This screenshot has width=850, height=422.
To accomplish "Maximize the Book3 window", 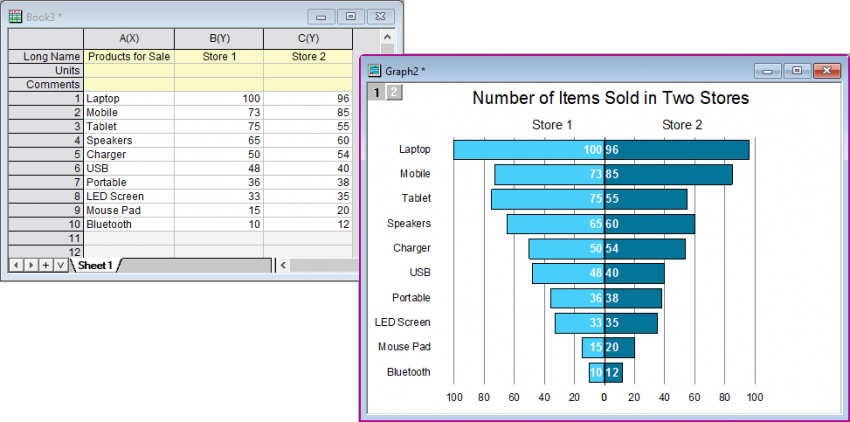I will (x=351, y=17).
